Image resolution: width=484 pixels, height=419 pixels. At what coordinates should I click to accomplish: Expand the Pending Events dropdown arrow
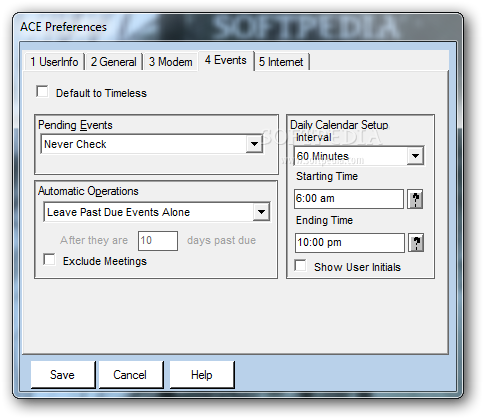(254, 144)
